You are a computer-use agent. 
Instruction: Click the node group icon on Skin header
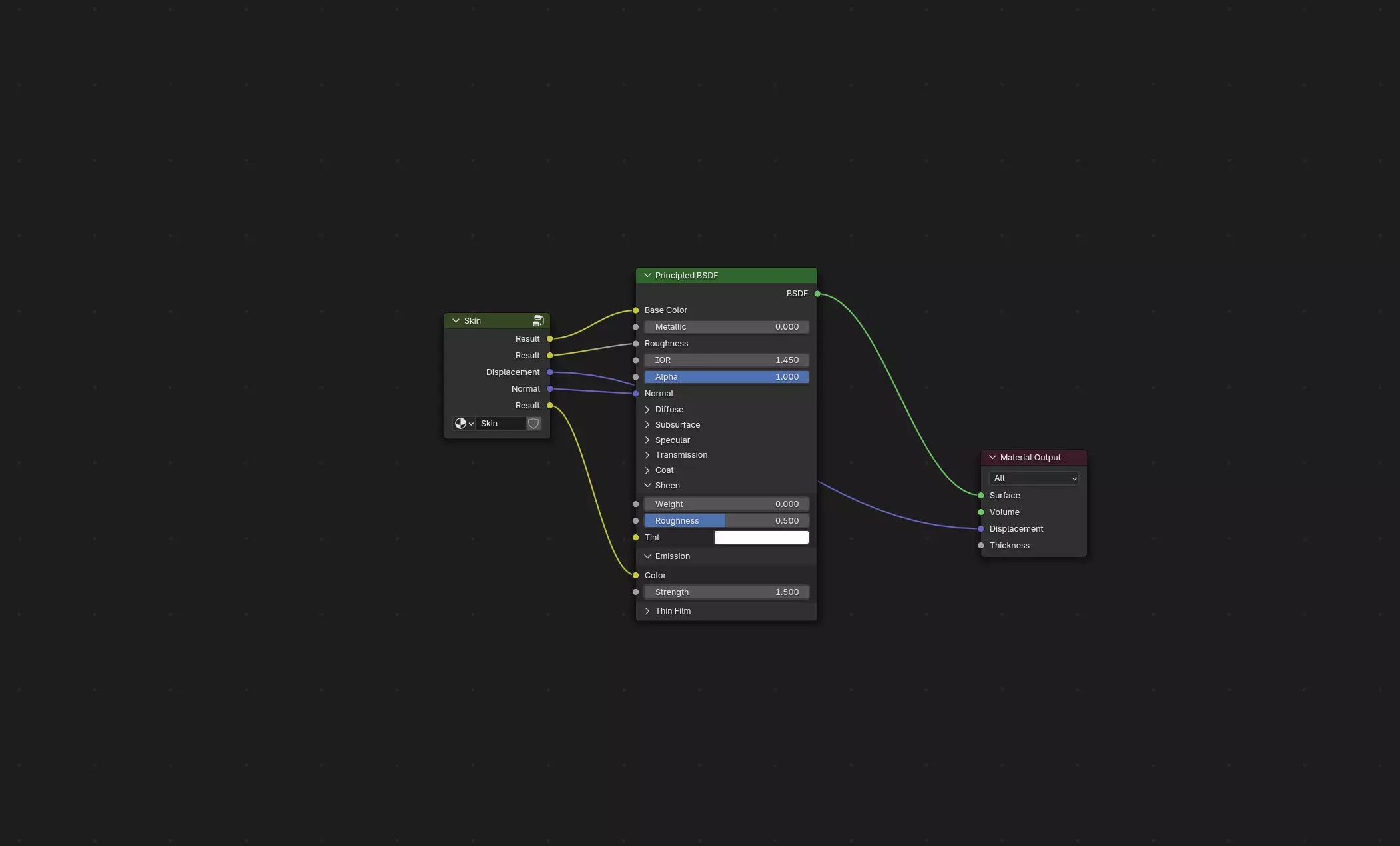pos(538,321)
